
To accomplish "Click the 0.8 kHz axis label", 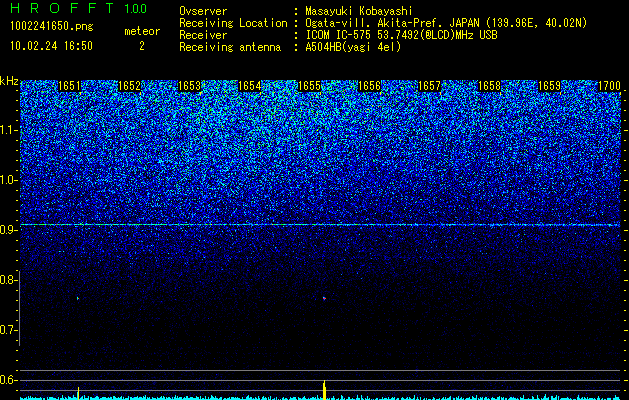I will [7, 280].
